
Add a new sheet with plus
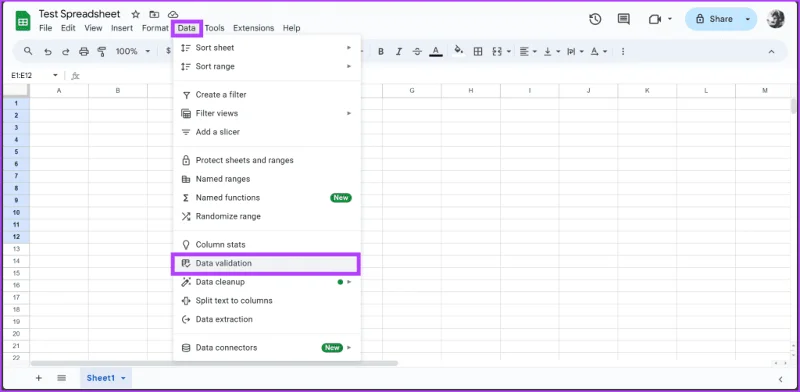tap(38, 378)
